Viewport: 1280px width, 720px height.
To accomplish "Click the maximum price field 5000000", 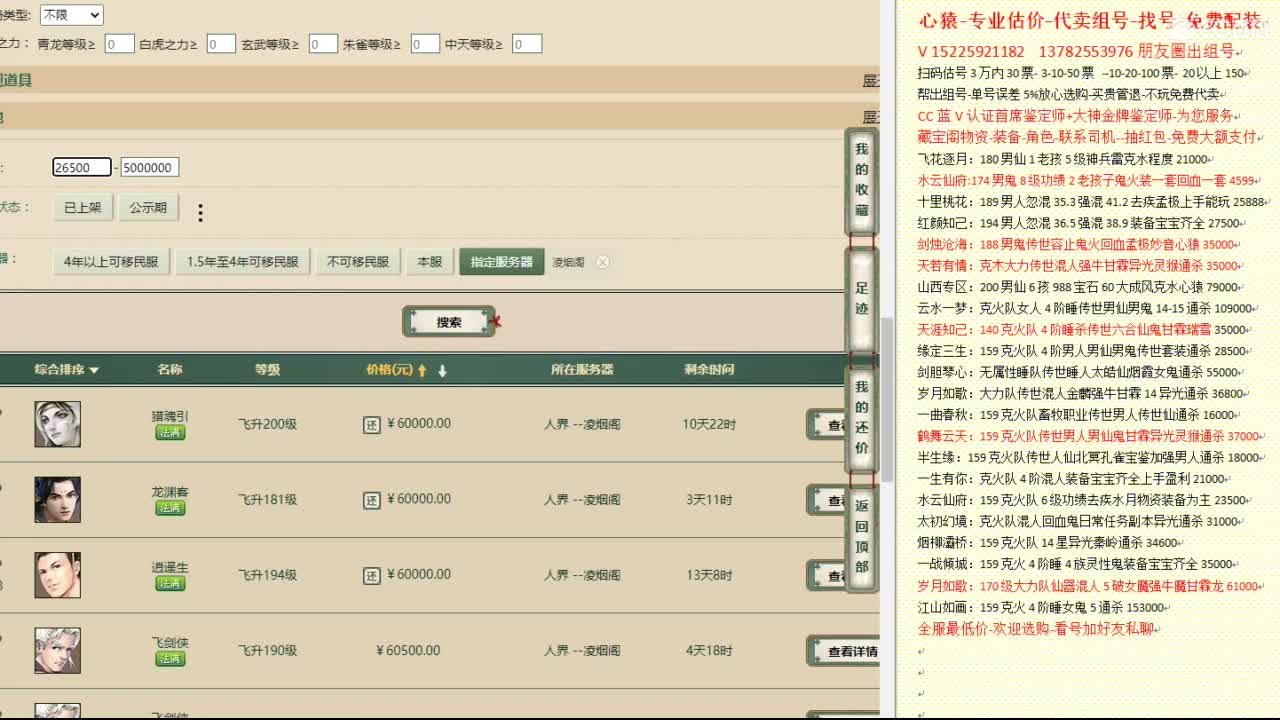I will pyautogui.click(x=150, y=167).
